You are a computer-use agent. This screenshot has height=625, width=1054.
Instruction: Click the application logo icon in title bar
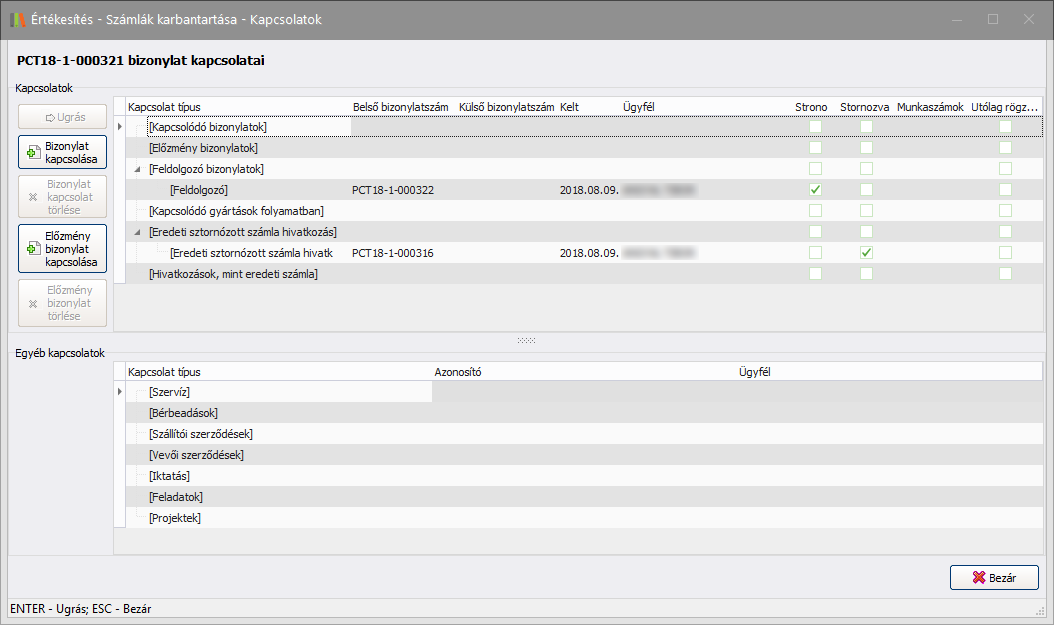17,19
